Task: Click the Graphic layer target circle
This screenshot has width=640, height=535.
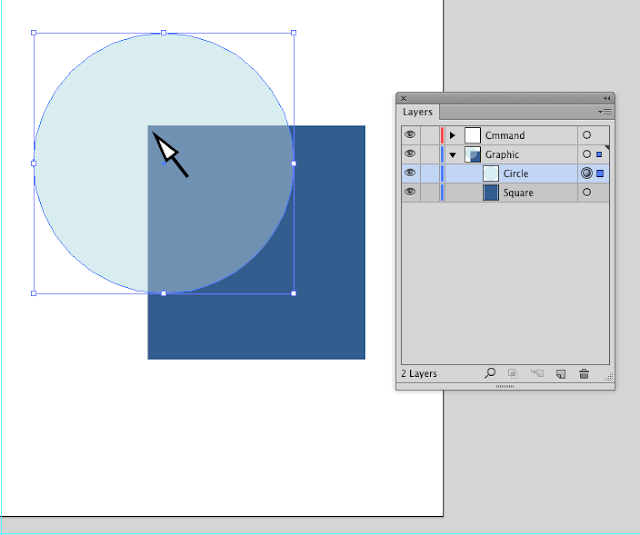Action: (587, 154)
